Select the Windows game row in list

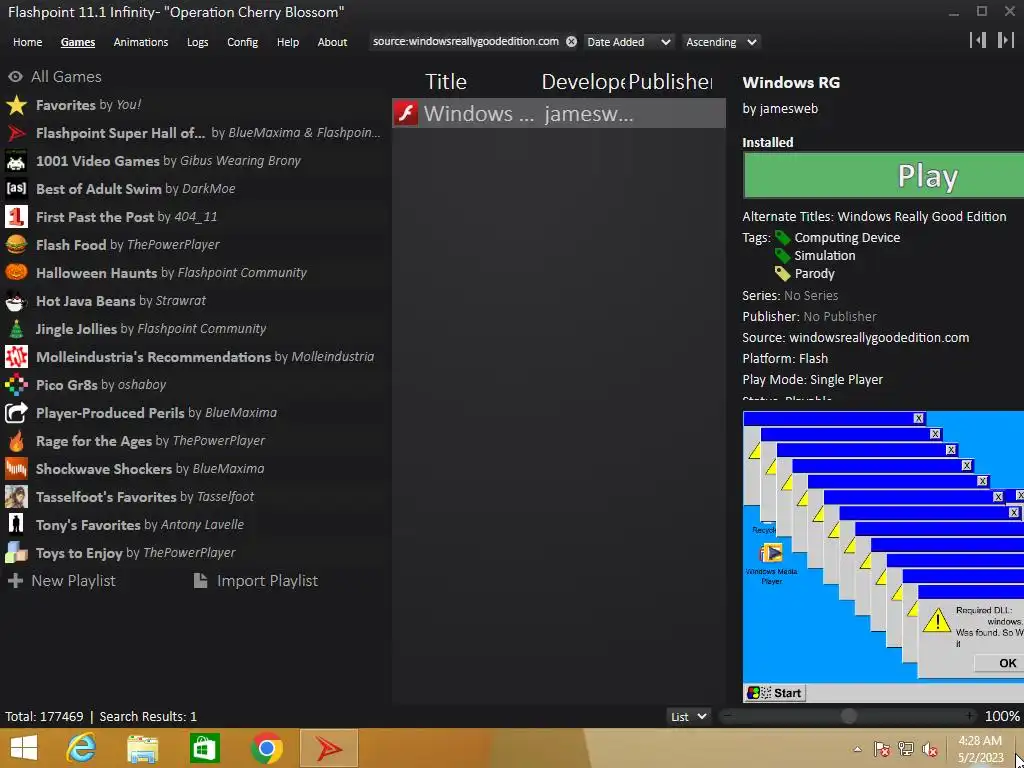[x=559, y=114]
